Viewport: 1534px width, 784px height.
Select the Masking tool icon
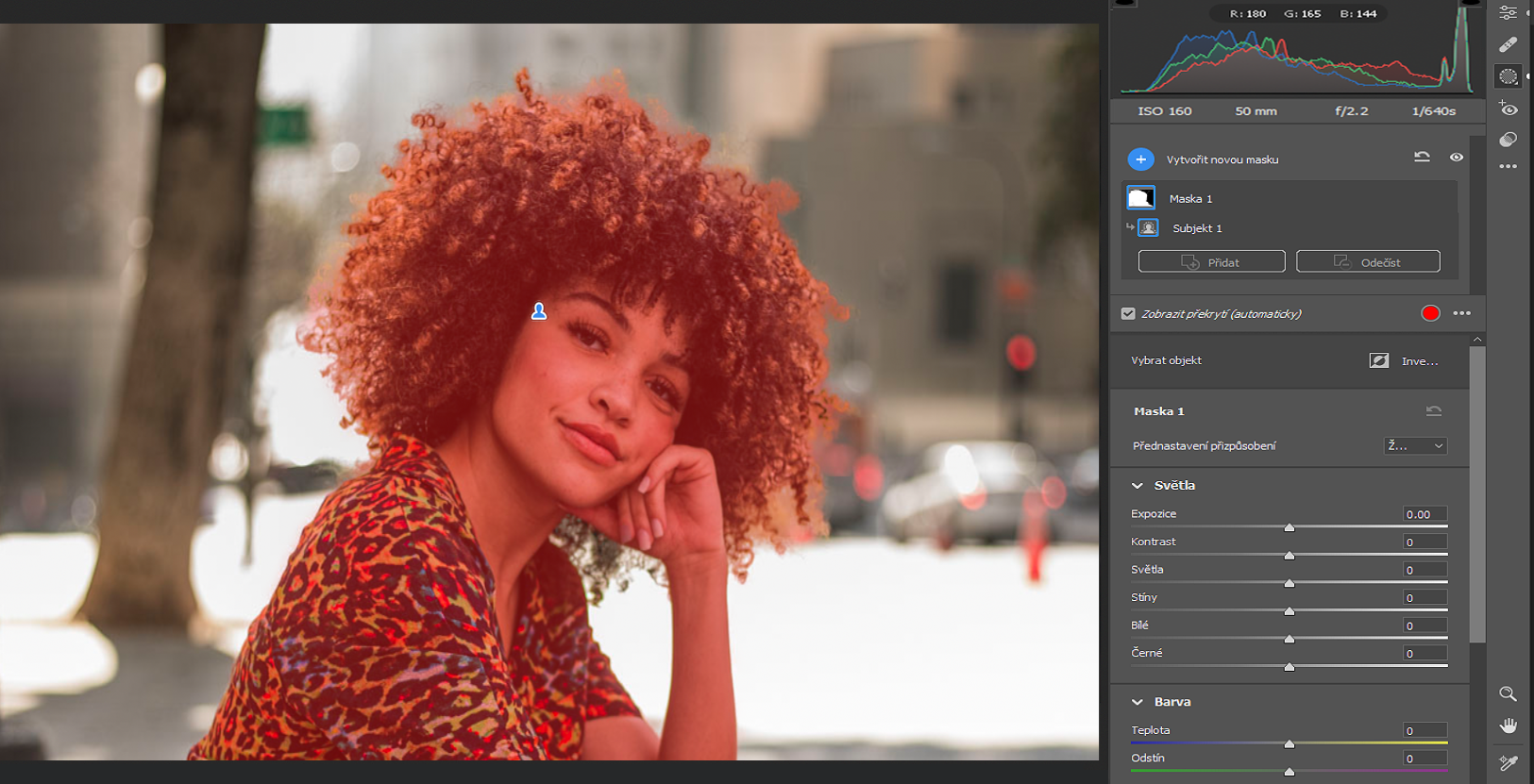[1509, 76]
